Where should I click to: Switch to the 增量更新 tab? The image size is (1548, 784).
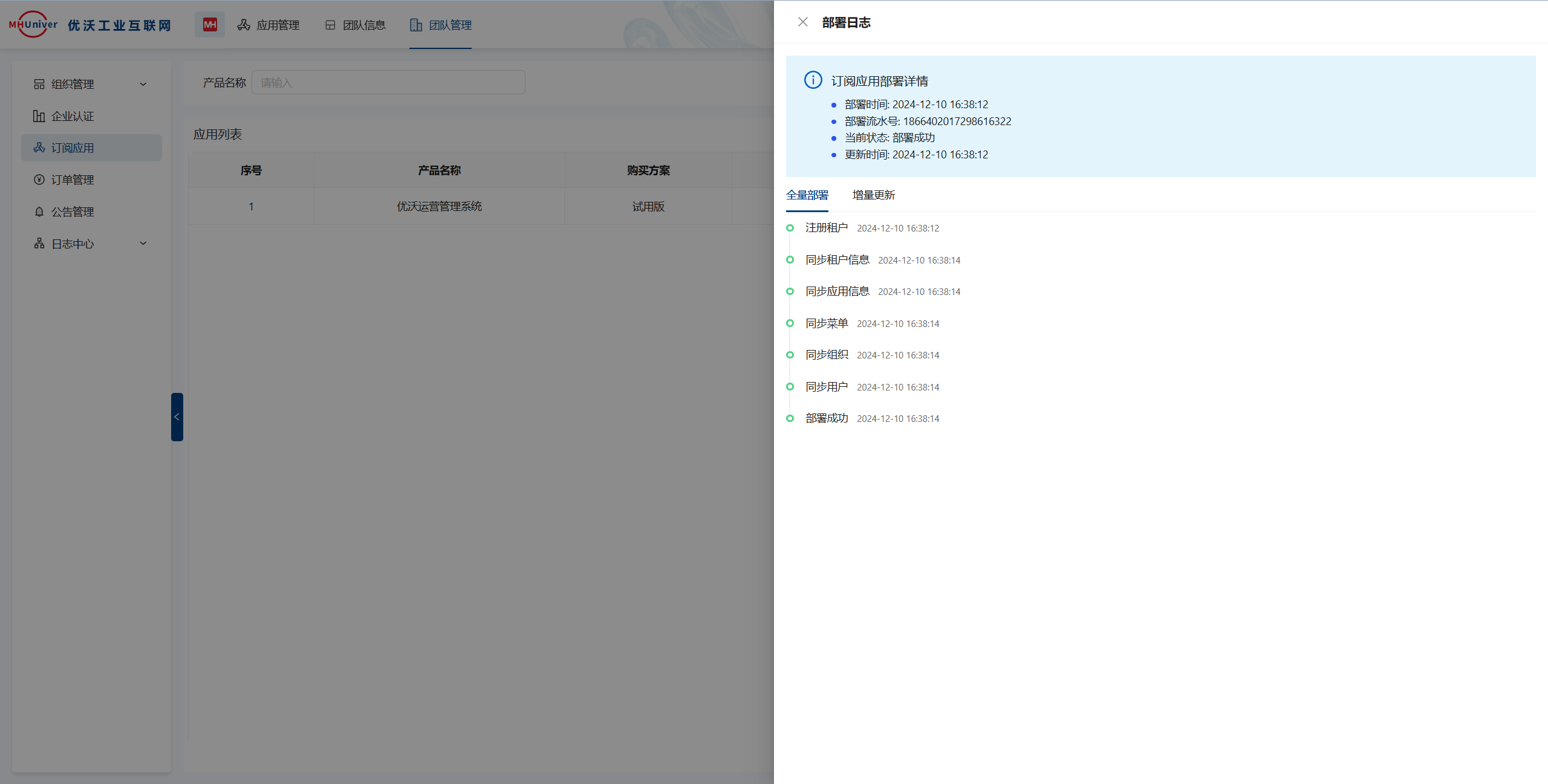(x=873, y=195)
